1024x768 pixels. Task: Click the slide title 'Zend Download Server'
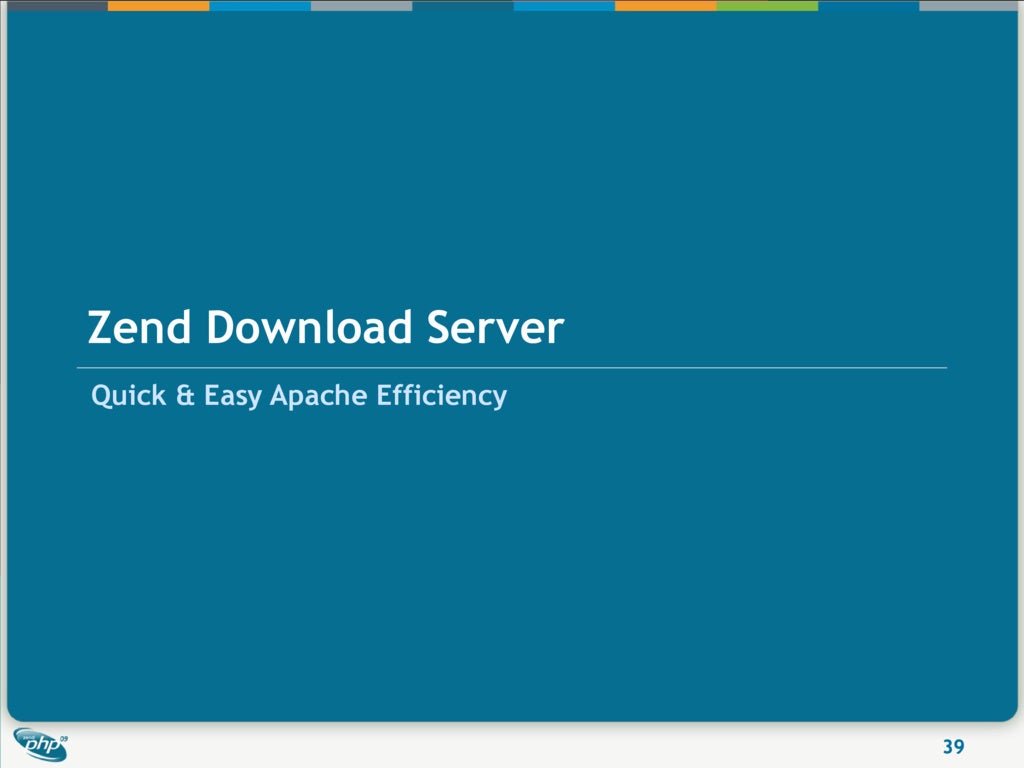point(325,327)
